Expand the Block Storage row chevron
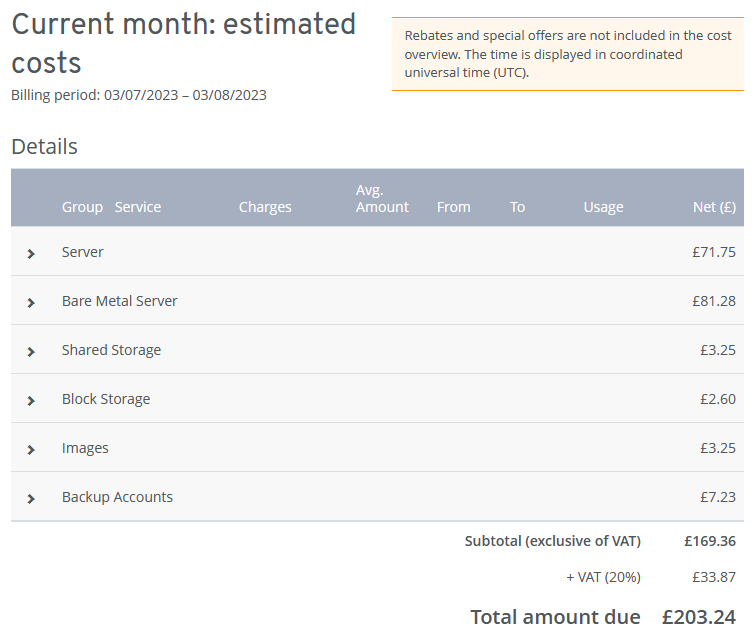 click(31, 400)
